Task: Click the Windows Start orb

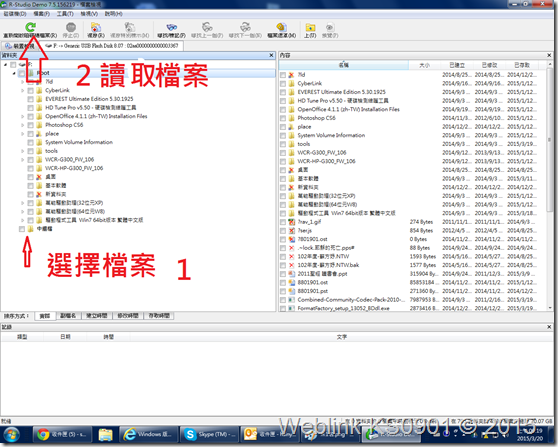Action: point(11,435)
